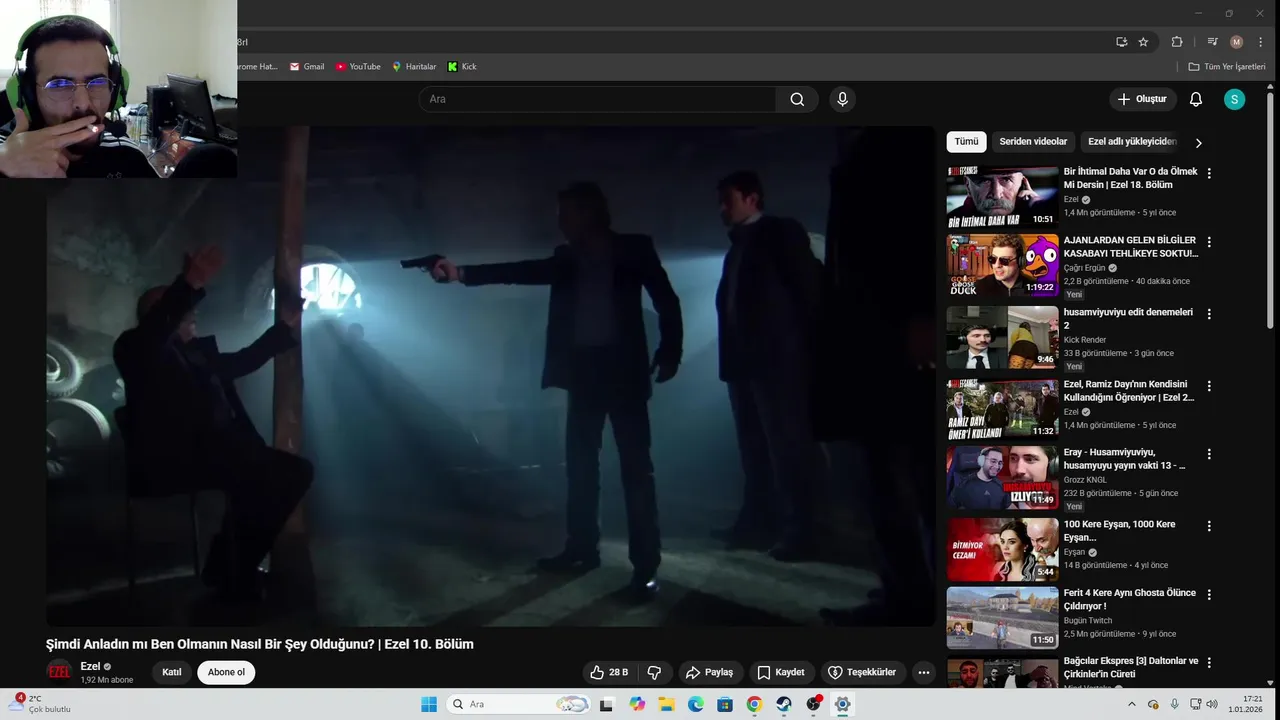Open 'Bağcılar Ekspres [3] Daltonlar' title

click(1130, 667)
